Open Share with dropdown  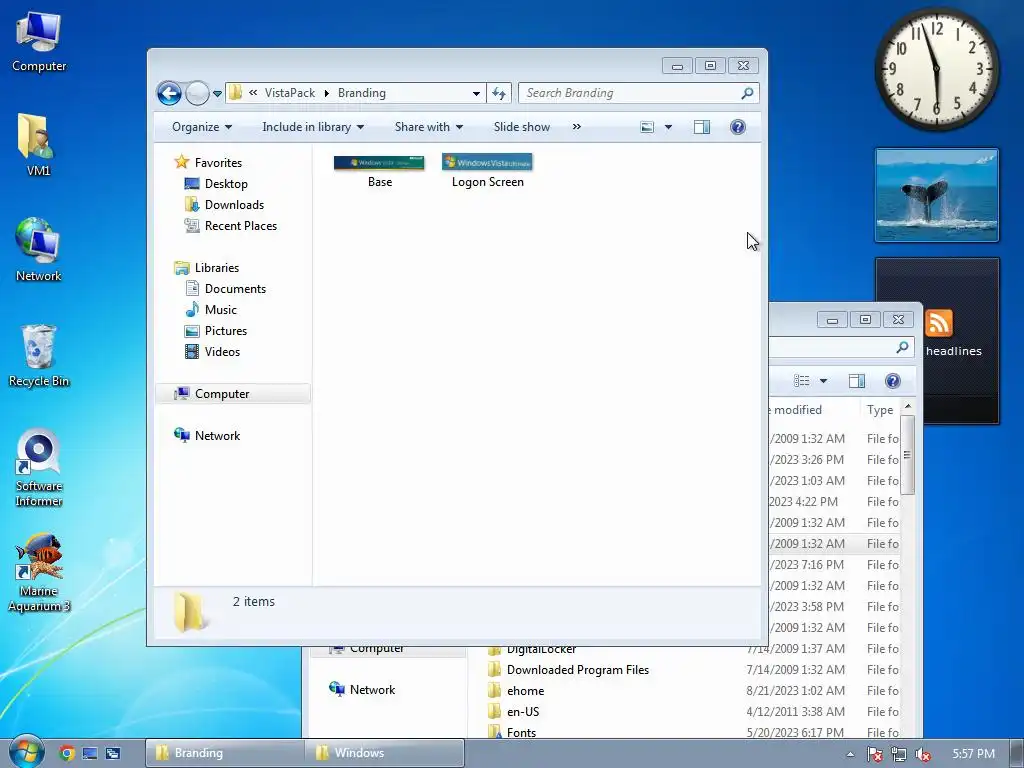click(x=428, y=127)
